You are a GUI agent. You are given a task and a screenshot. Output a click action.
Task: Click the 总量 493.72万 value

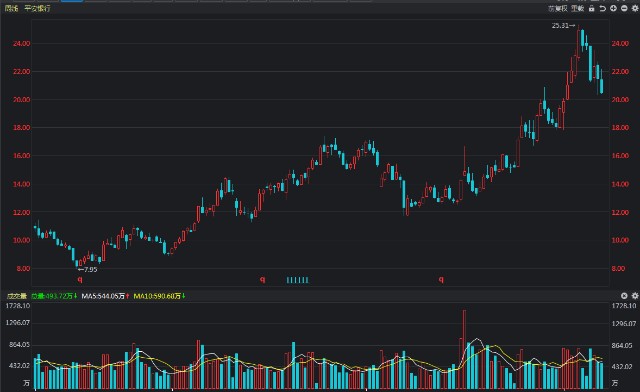coord(54,296)
